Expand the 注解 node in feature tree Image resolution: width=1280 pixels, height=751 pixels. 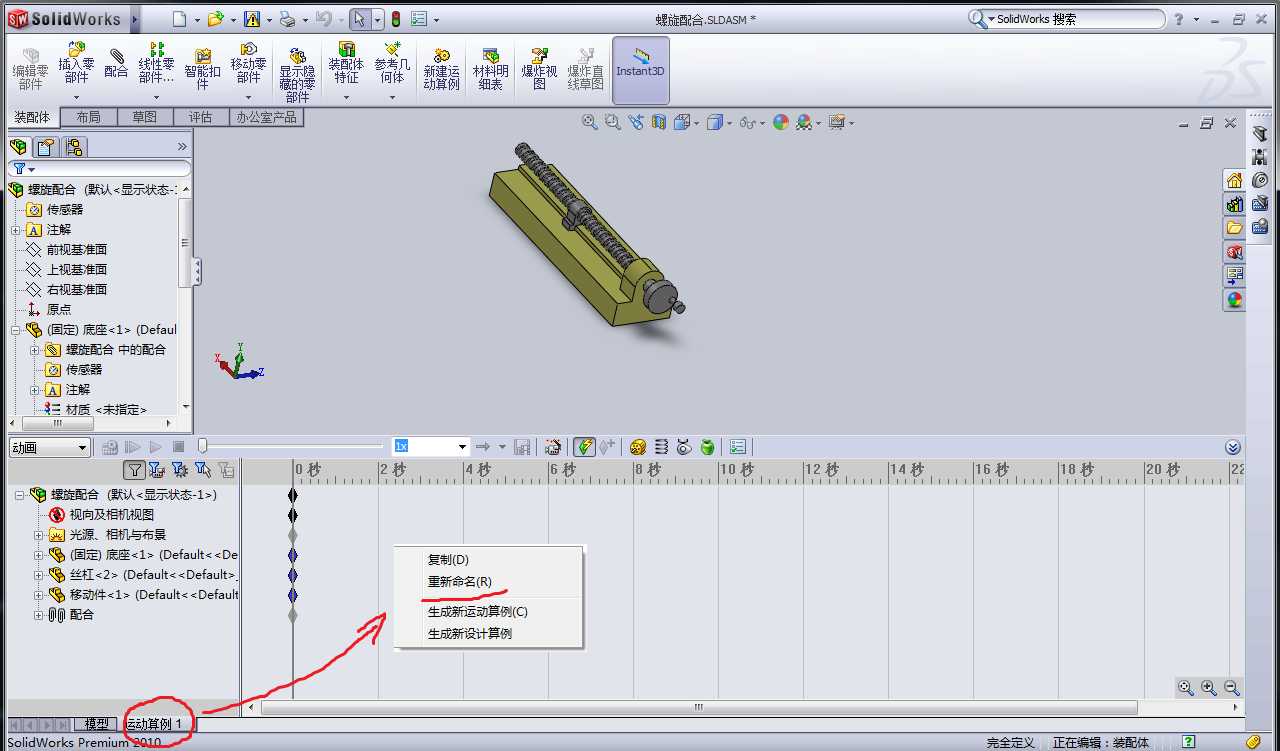click(x=16, y=230)
